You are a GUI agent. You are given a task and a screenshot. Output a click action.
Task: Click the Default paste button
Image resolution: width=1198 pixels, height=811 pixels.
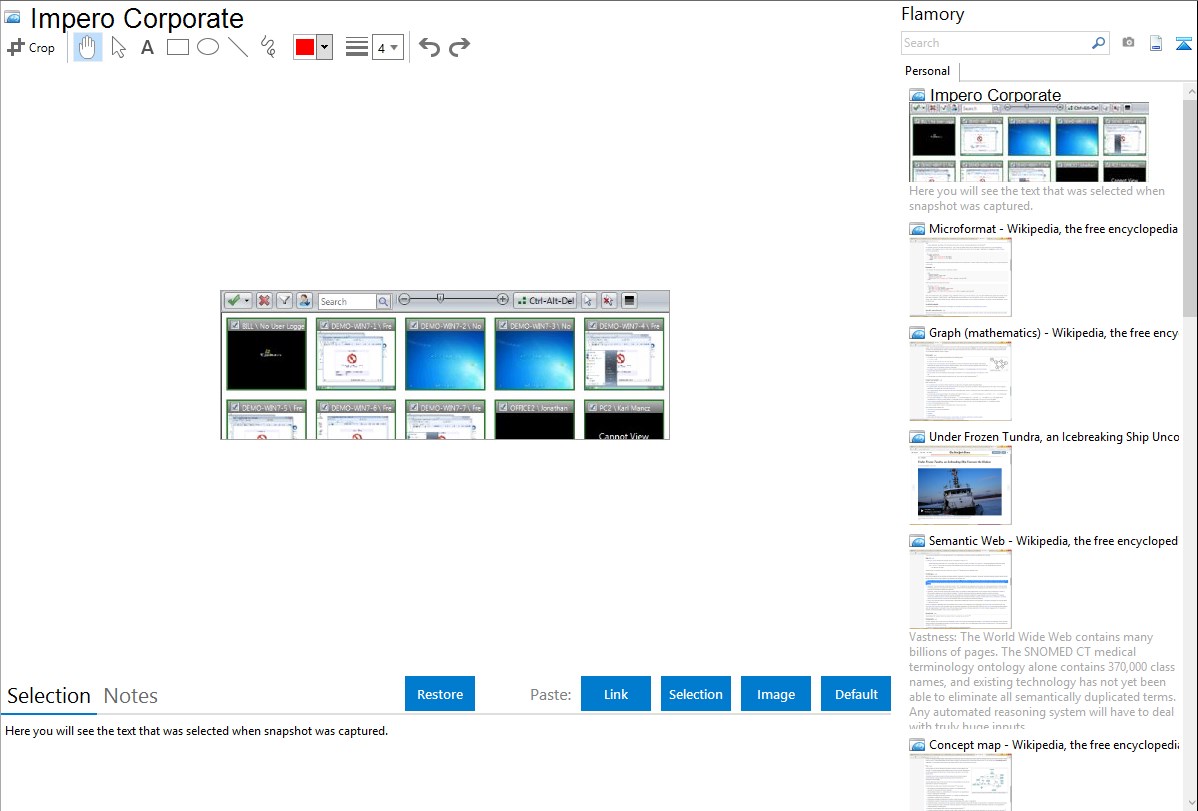click(x=856, y=694)
